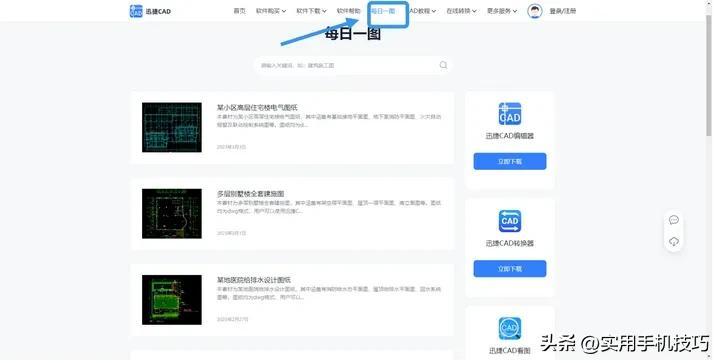The width and height of the screenshot is (720, 363).
Task: Open the 某小区高层住宅楼电气图纸 title link
Action: (257, 107)
